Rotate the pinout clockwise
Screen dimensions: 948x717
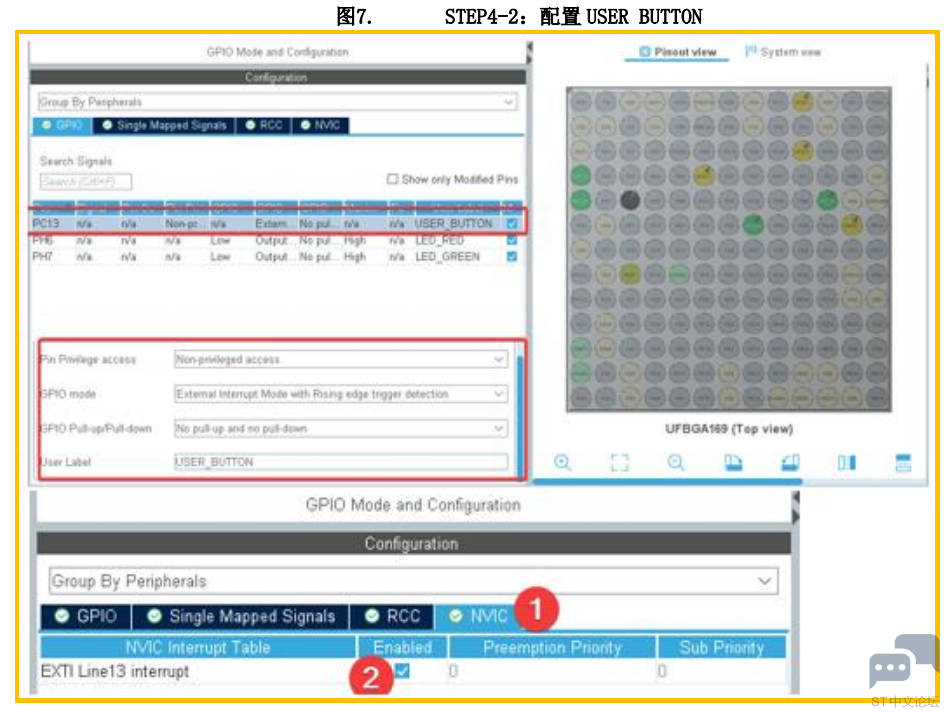pos(733,462)
